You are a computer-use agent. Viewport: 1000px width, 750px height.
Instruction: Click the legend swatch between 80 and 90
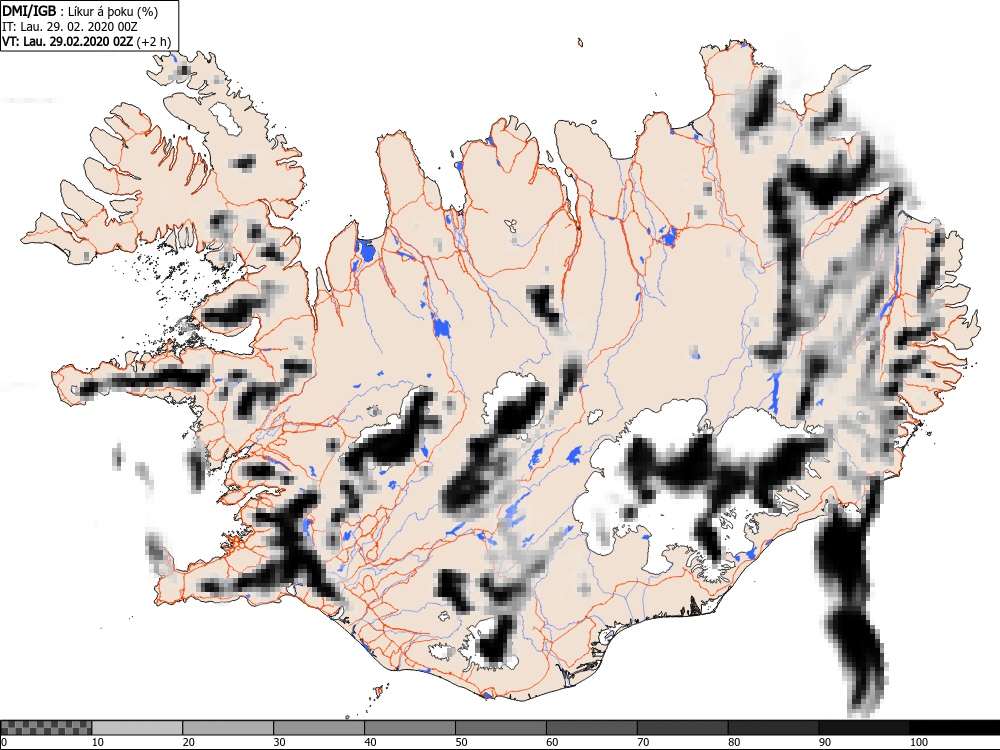(x=773, y=728)
